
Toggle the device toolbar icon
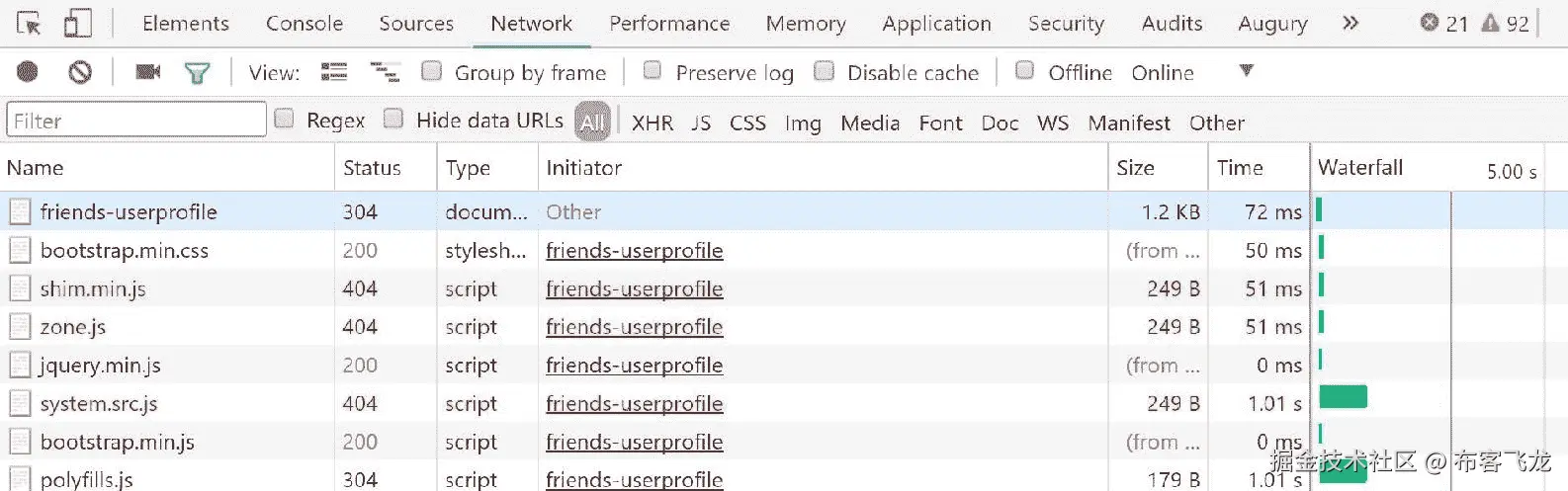pyautogui.click(x=77, y=24)
